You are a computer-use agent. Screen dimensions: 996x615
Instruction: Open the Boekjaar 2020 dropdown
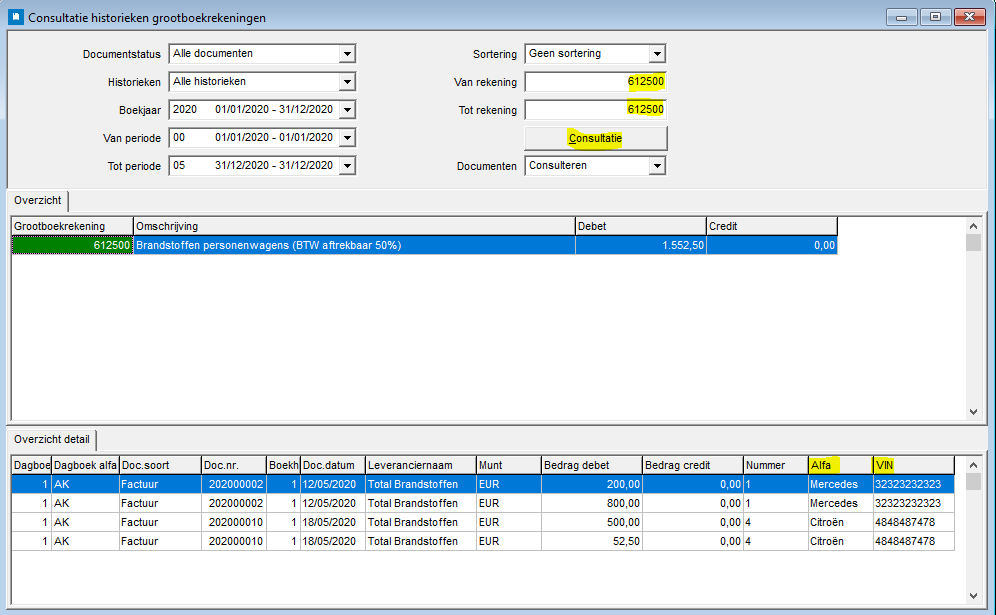pyautogui.click(x=347, y=110)
